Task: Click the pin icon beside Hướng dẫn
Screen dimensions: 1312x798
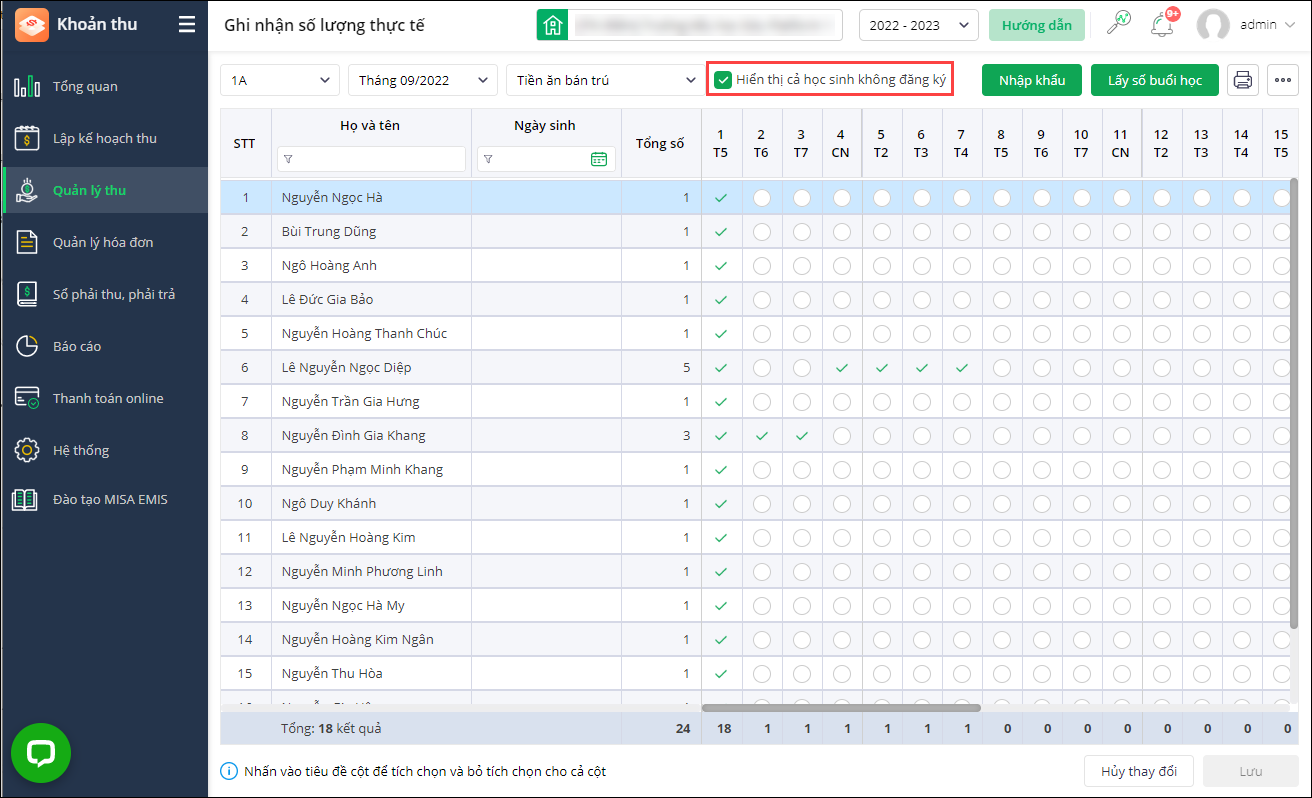Action: pyautogui.click(x=1118, y=25)
